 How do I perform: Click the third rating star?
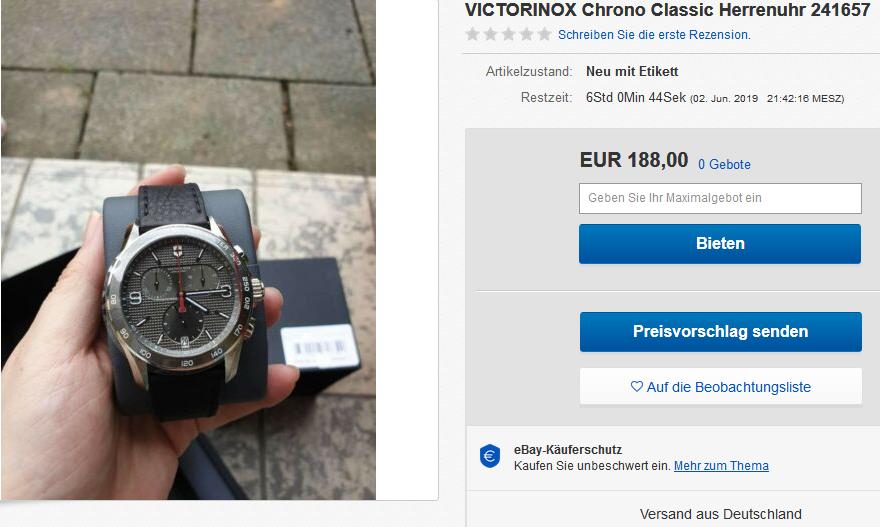(508, 34)
